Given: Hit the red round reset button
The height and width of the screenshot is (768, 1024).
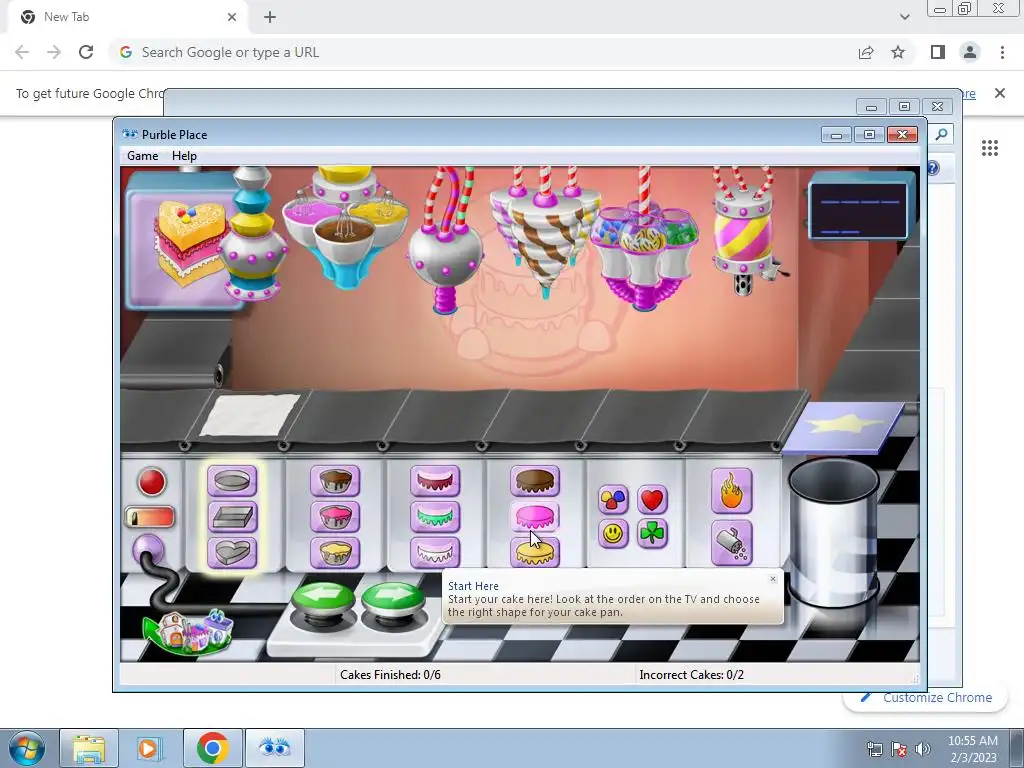Looking at the screenshot, I should pos(152,482).
